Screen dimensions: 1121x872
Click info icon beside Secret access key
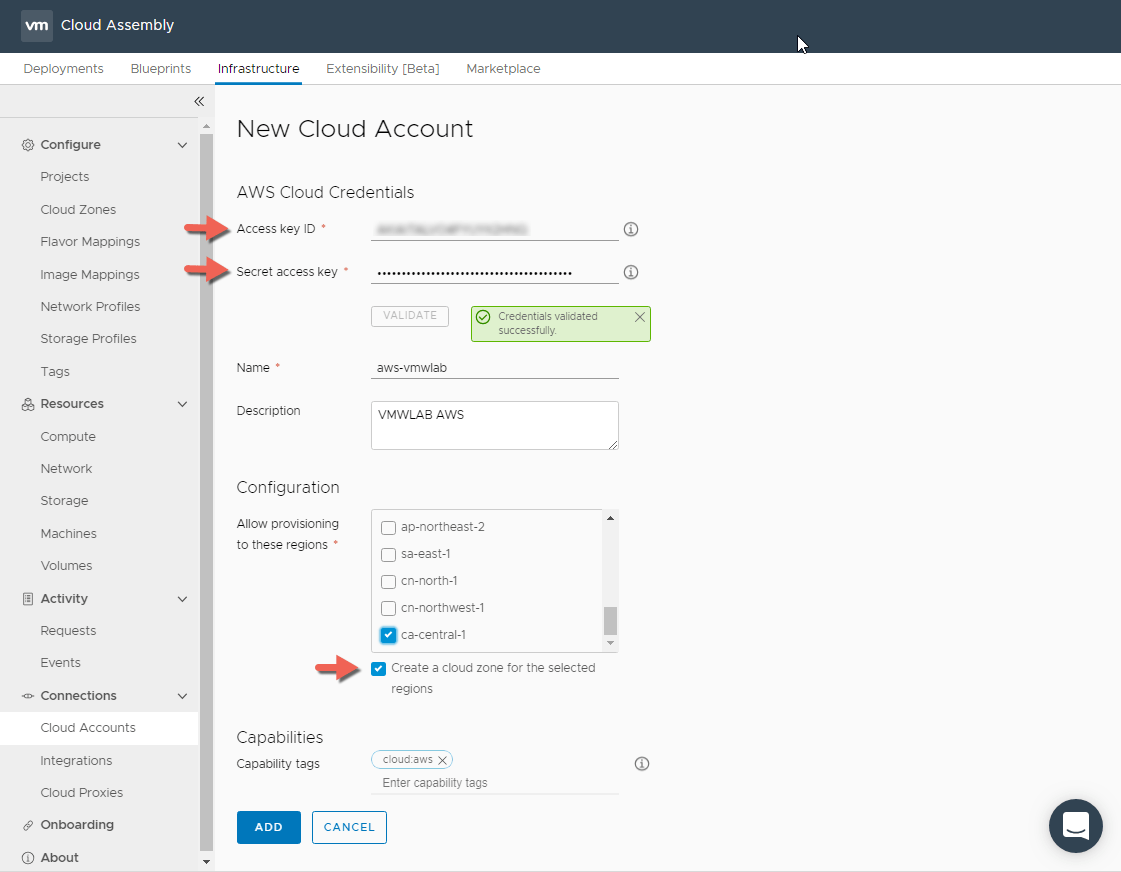click(x=630, y=272)
